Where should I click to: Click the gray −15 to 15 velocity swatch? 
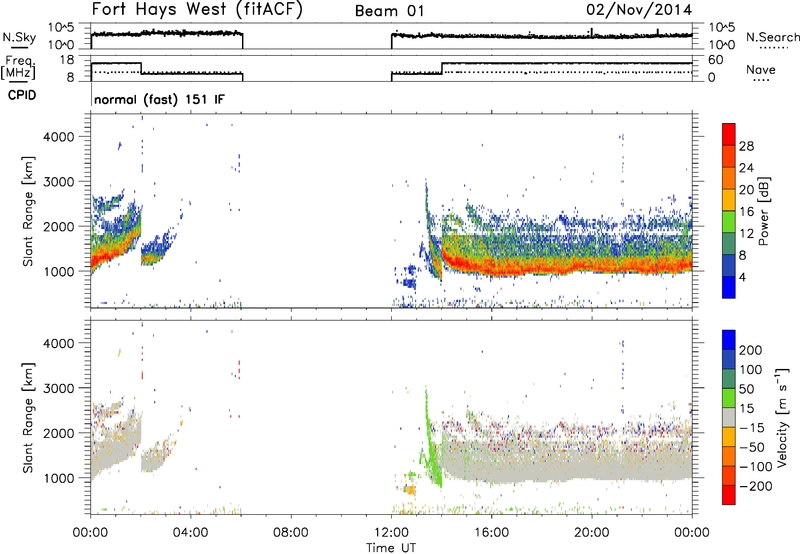[729, 418]
